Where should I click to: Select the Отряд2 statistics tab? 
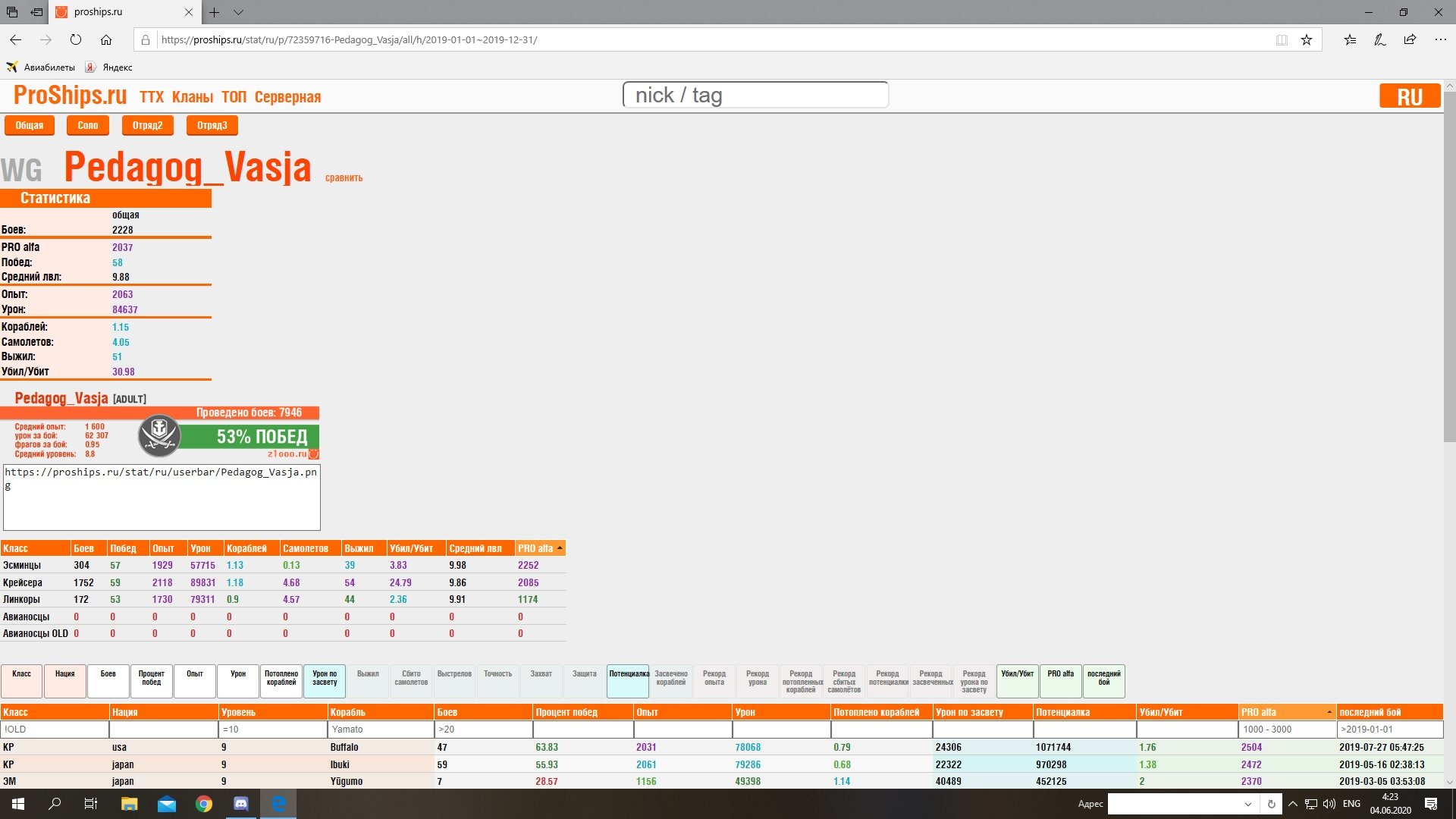(x=148, y=125)
